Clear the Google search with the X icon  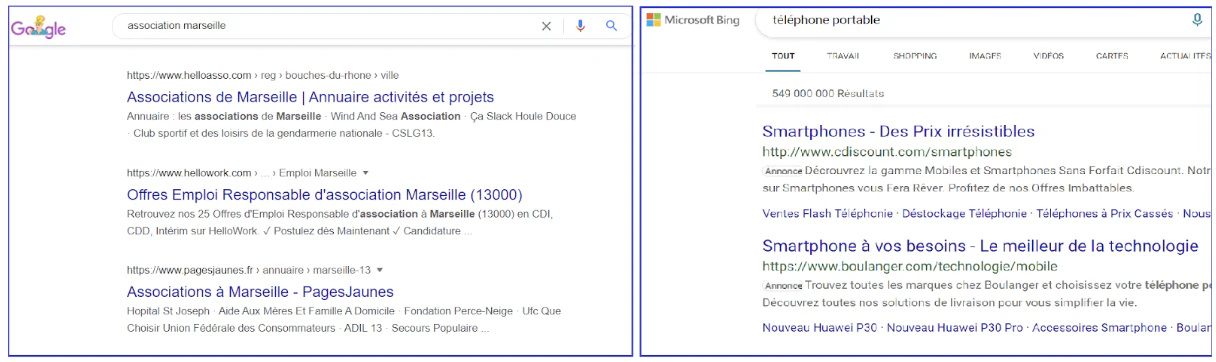click(x=546, y=26)
